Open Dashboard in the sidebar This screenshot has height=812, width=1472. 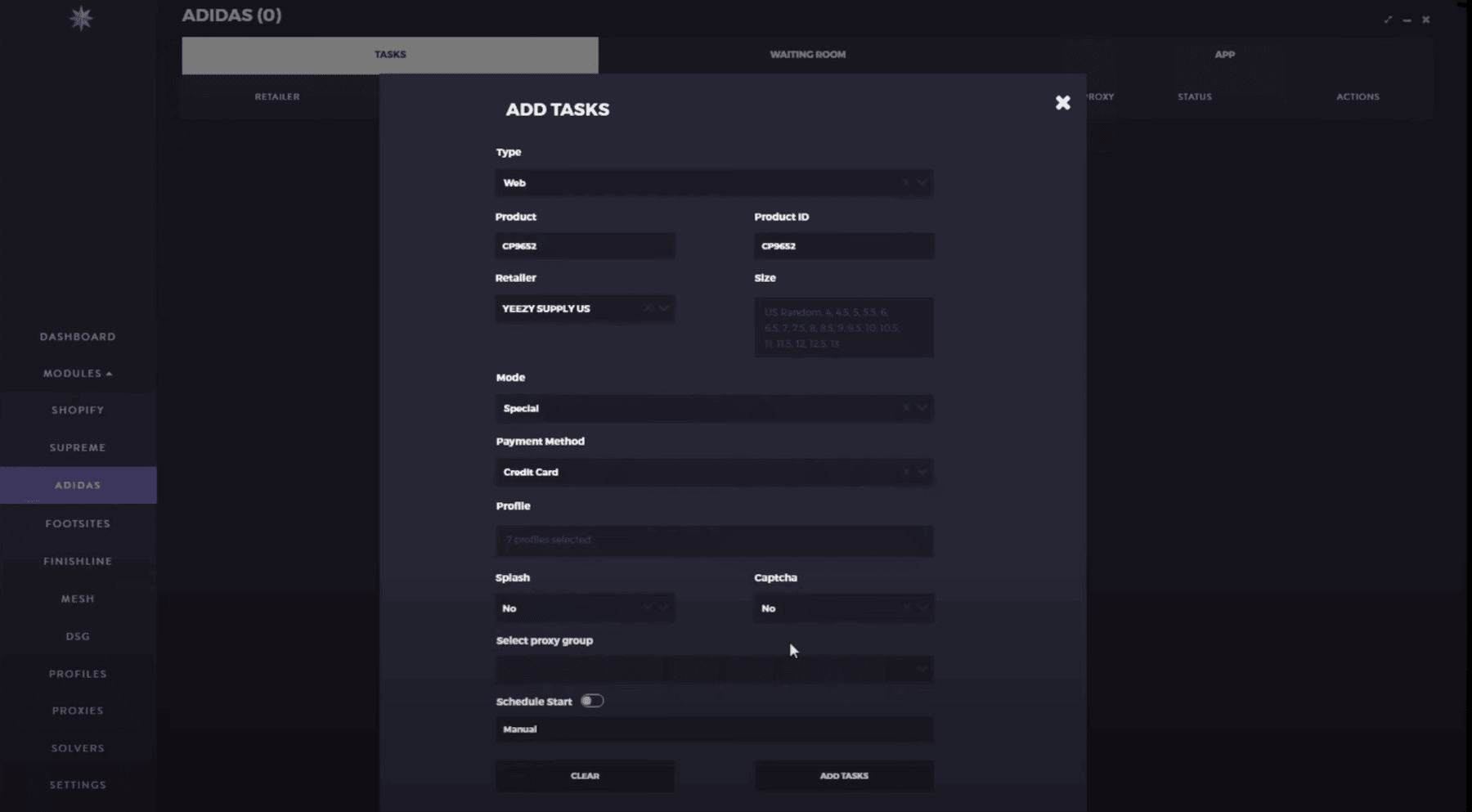click(x=78, y=337)
